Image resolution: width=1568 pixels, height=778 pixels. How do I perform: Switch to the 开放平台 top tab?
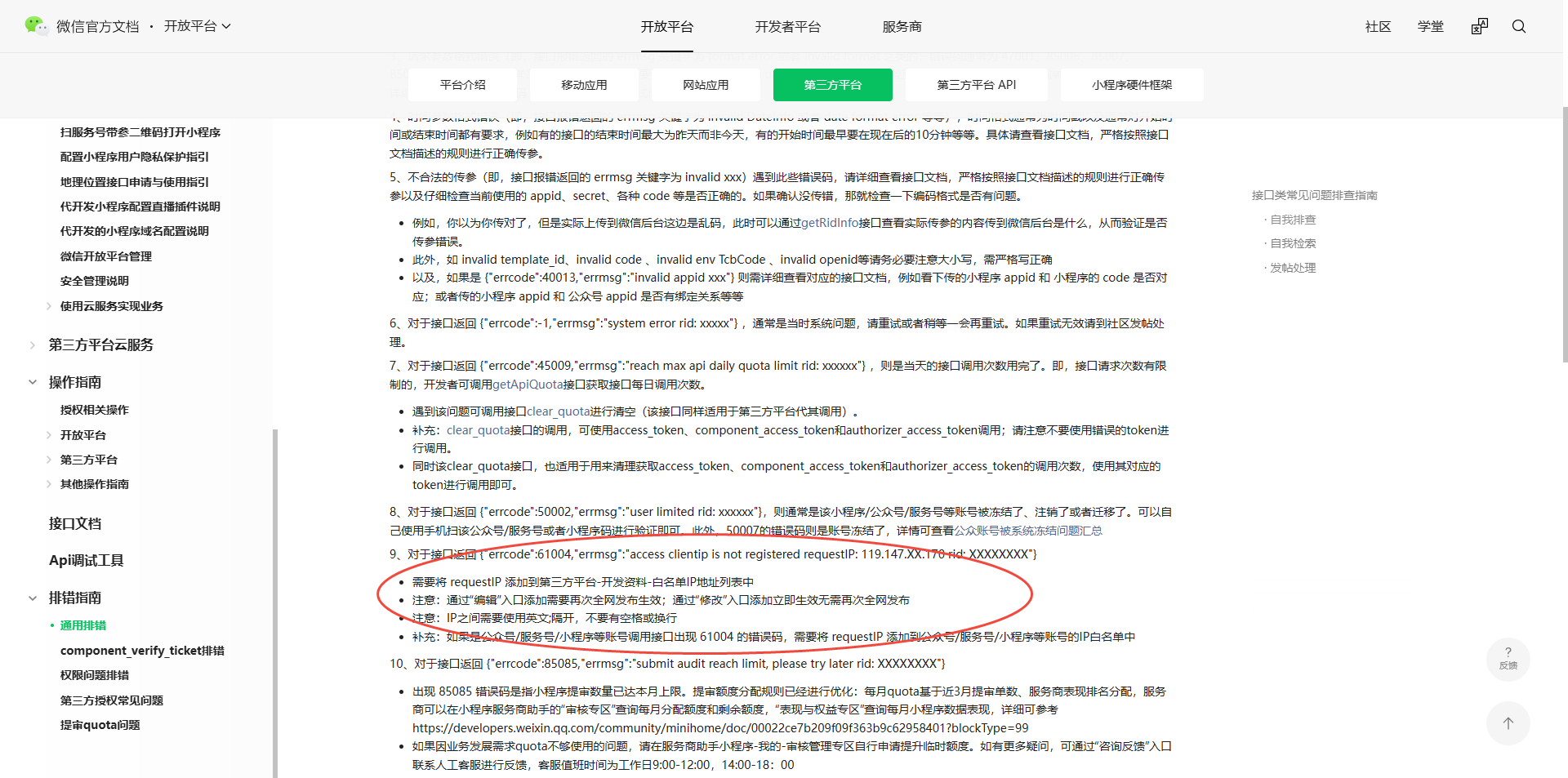click(x=666, y=27)
